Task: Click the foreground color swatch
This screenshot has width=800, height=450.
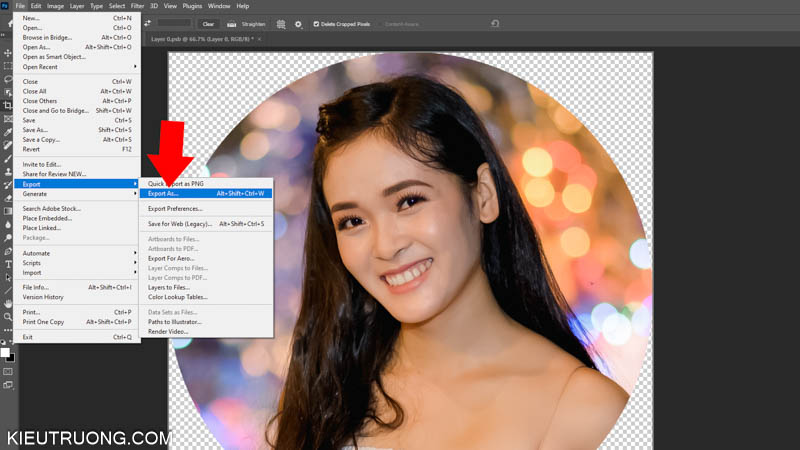Action: click(5, 352)
